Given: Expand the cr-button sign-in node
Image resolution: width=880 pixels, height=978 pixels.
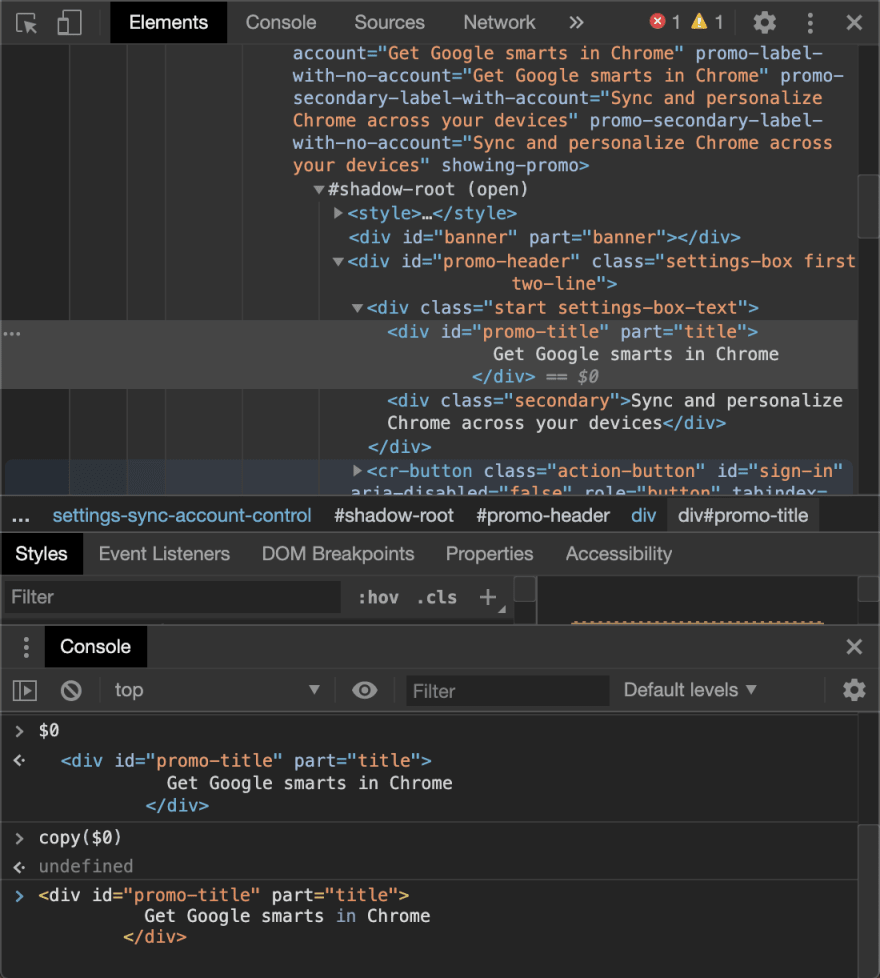Looking at the screenshot, I should coord(357,470).
